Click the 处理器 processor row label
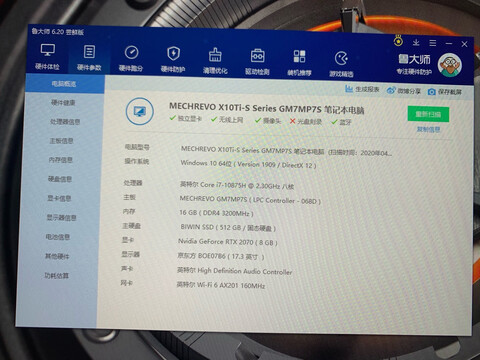480x360 pixels. click(133, 183)
